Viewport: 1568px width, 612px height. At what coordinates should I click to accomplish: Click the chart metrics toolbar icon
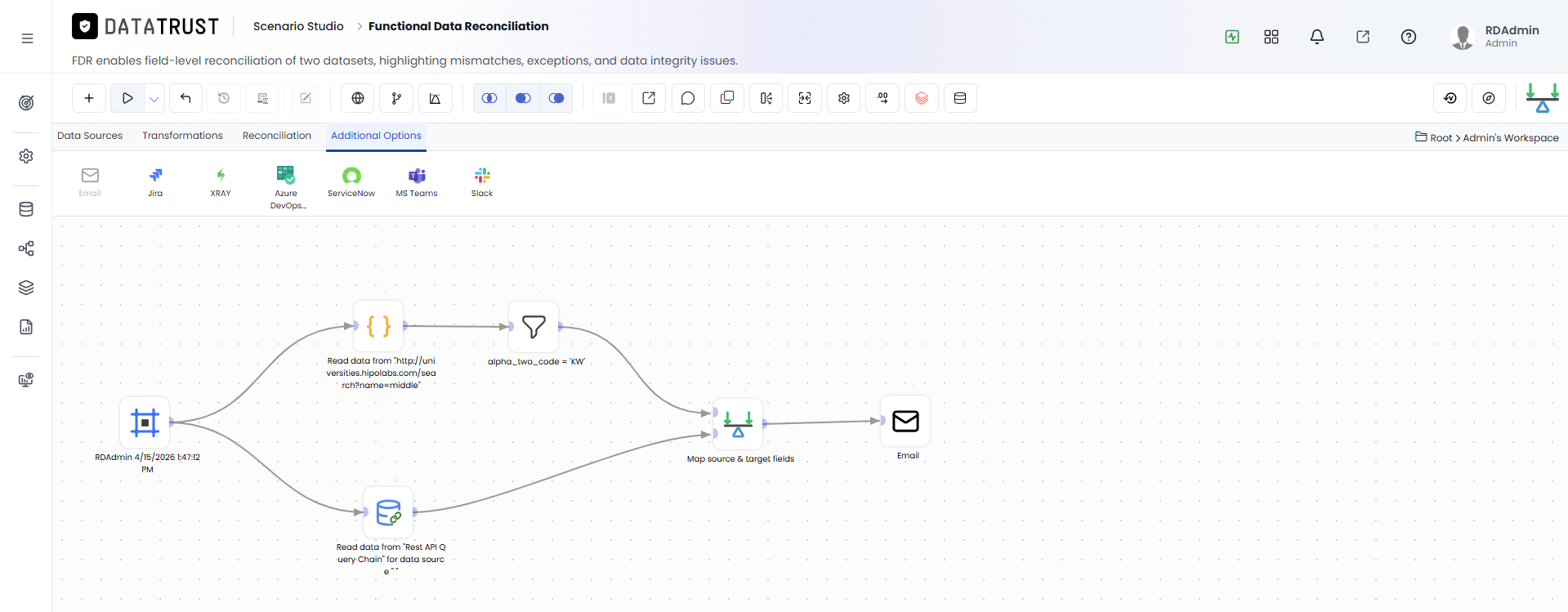click(436, 98)
